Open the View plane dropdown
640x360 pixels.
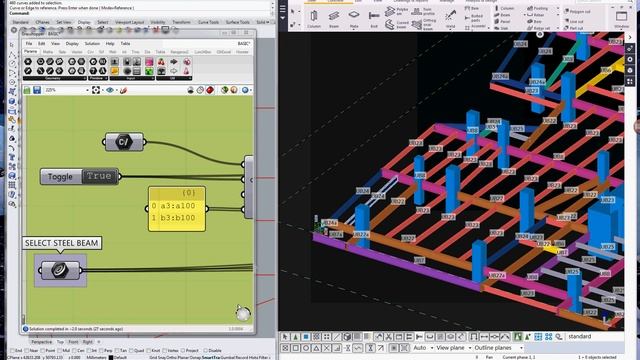click(454, 348)
